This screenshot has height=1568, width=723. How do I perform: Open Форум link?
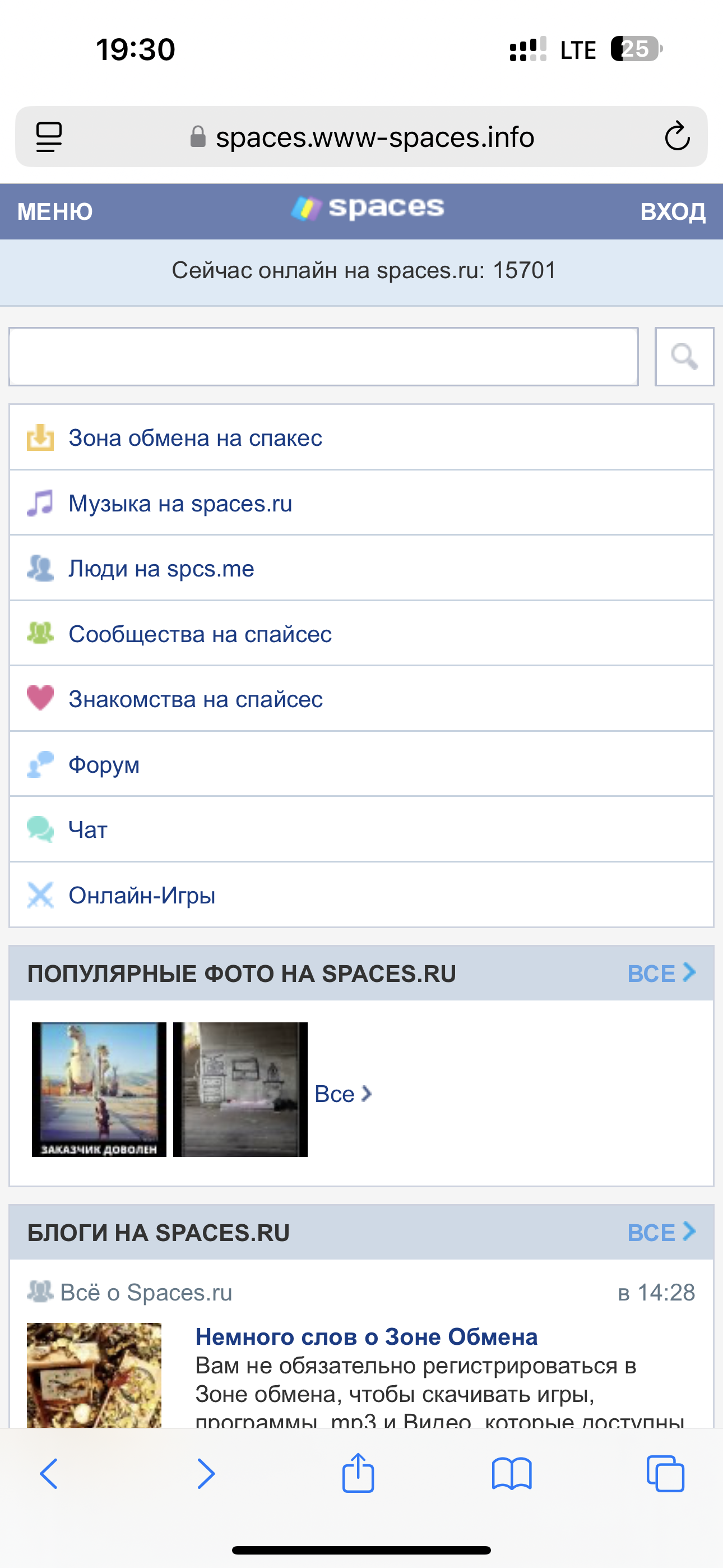coord(104,764)
